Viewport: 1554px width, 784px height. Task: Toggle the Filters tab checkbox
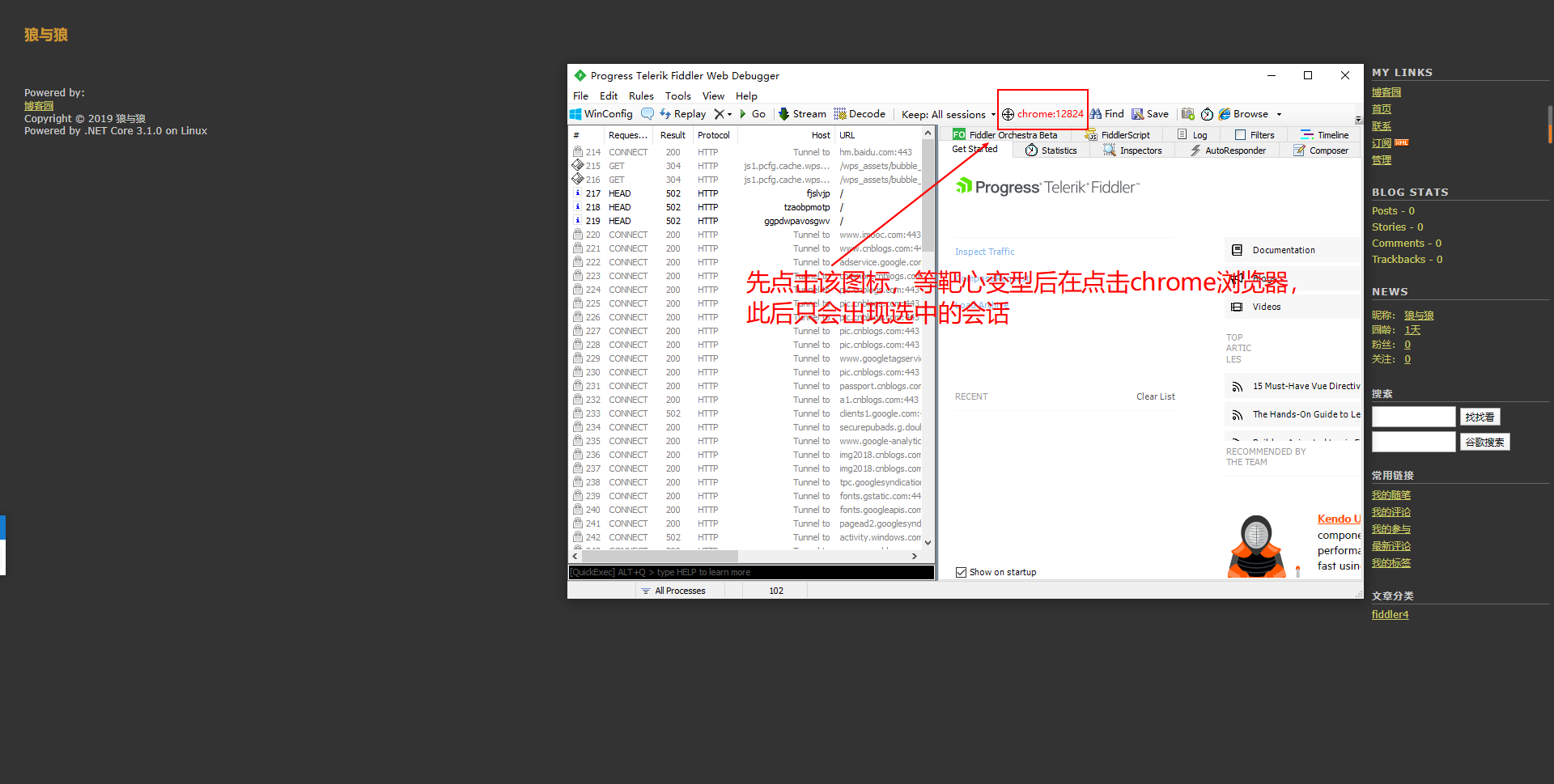(x=1240, y=135)
